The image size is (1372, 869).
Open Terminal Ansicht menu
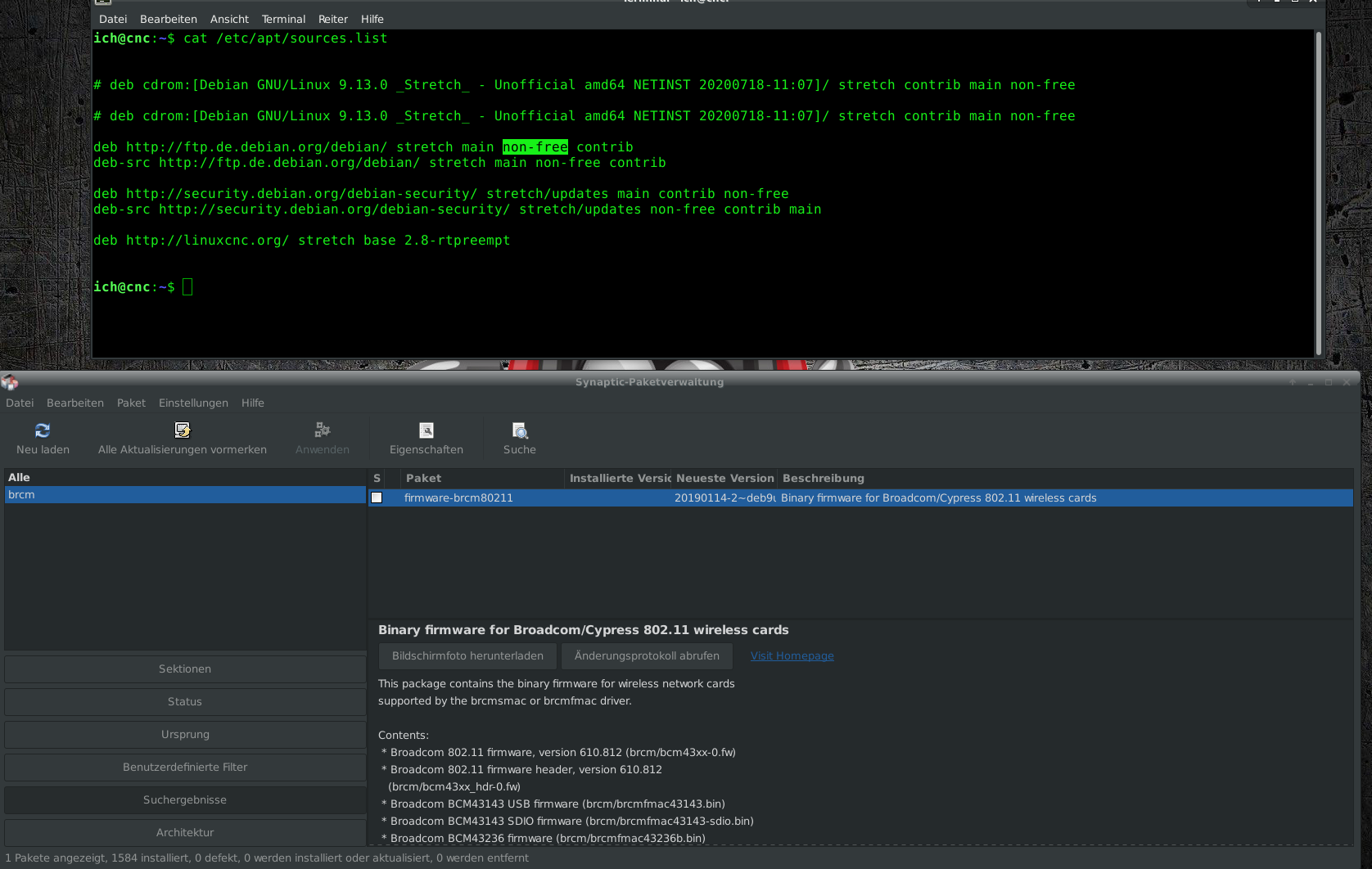point(229,19)
